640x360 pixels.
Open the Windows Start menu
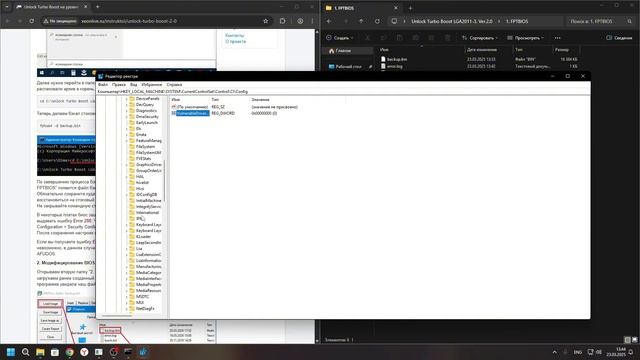click(11, 352)
